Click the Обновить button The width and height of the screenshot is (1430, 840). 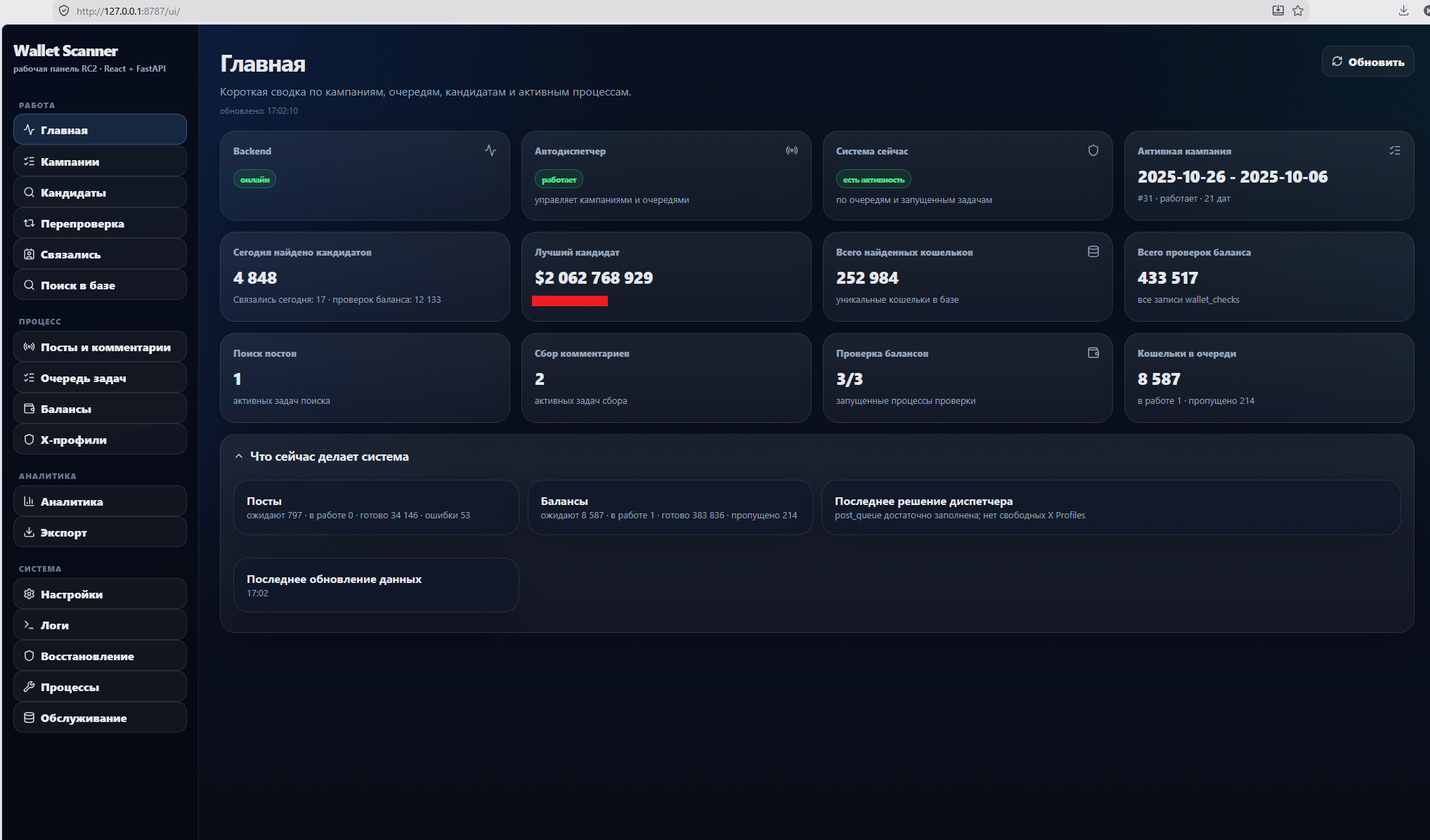(1367, 62)
